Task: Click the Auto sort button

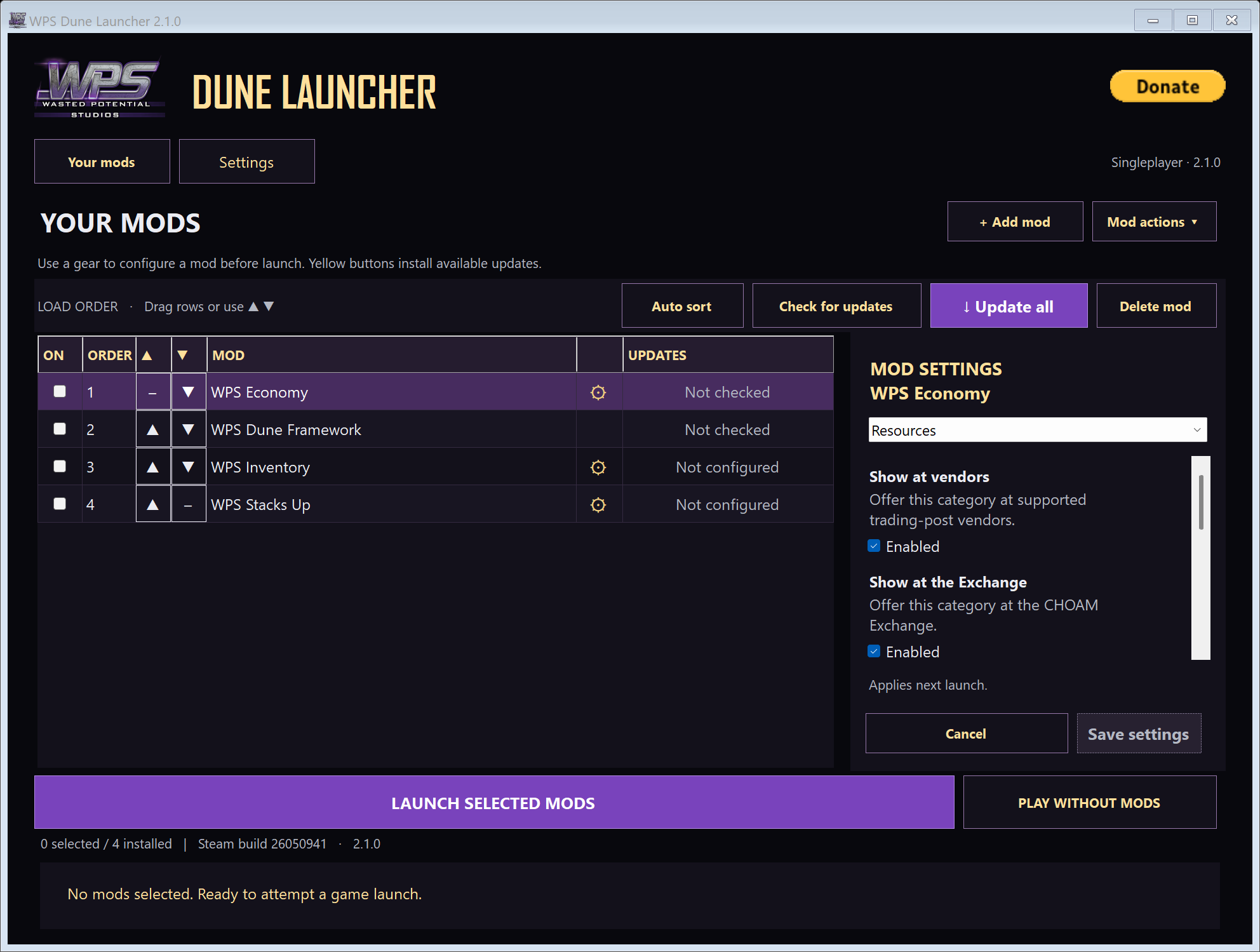Action: [682, 306]
